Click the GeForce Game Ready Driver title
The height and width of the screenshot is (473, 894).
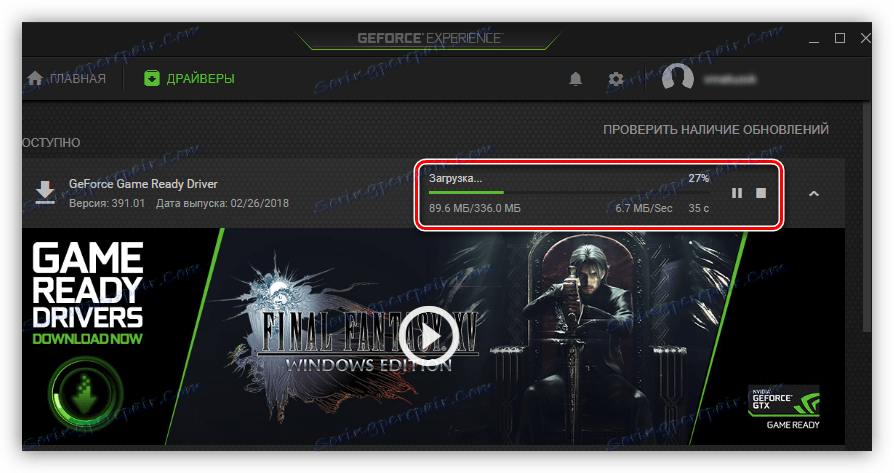click(x=143, y=184)
